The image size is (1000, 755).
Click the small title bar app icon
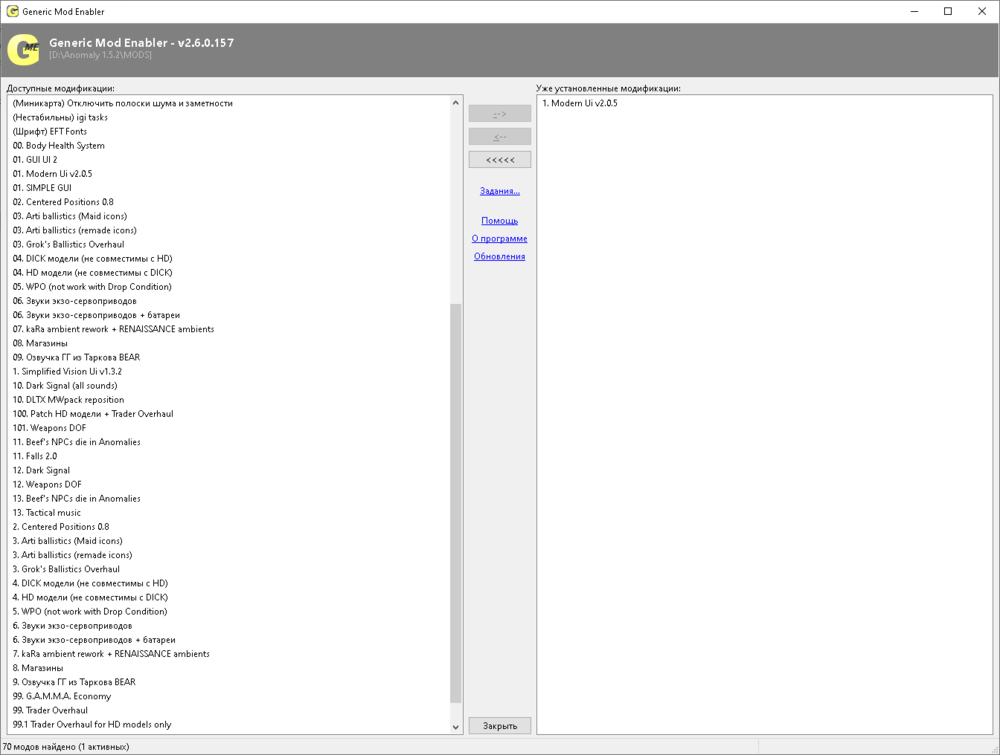[x=11, y=11]
